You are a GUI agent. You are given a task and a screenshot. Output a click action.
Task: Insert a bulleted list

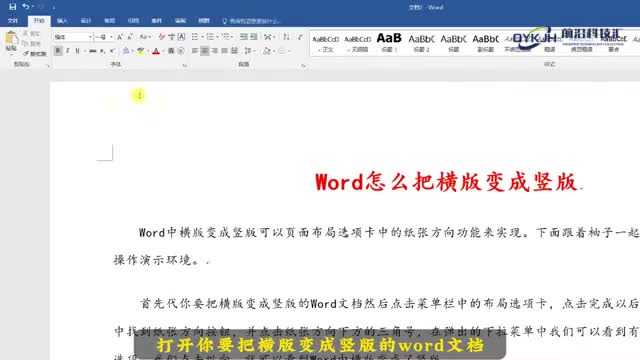click(195, 37)
